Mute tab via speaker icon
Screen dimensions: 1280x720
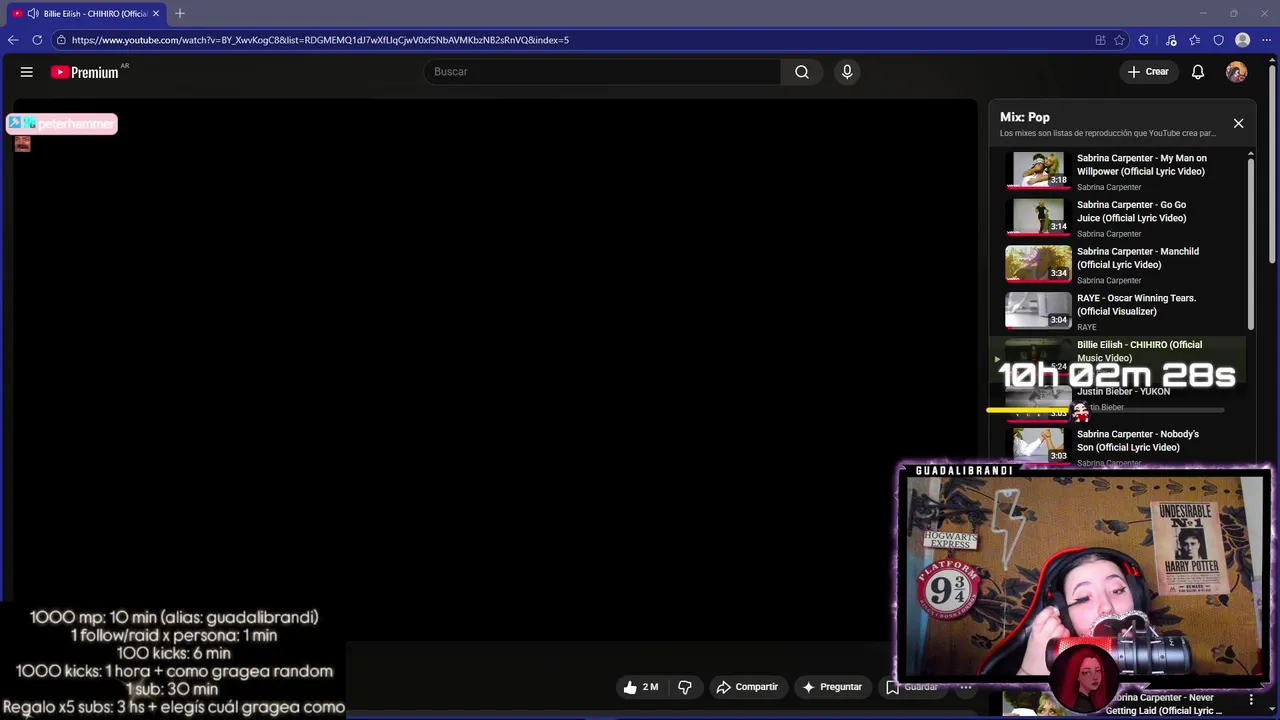[x=33, y=13]
